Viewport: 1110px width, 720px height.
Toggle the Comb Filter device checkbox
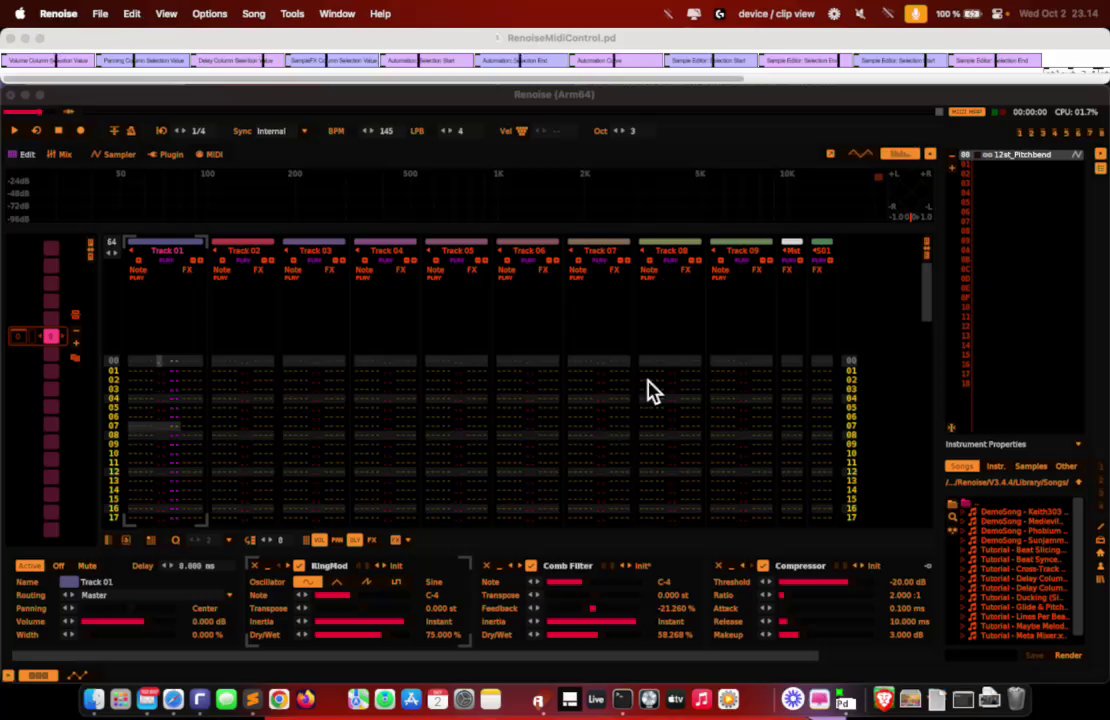[x=531, y=566]
